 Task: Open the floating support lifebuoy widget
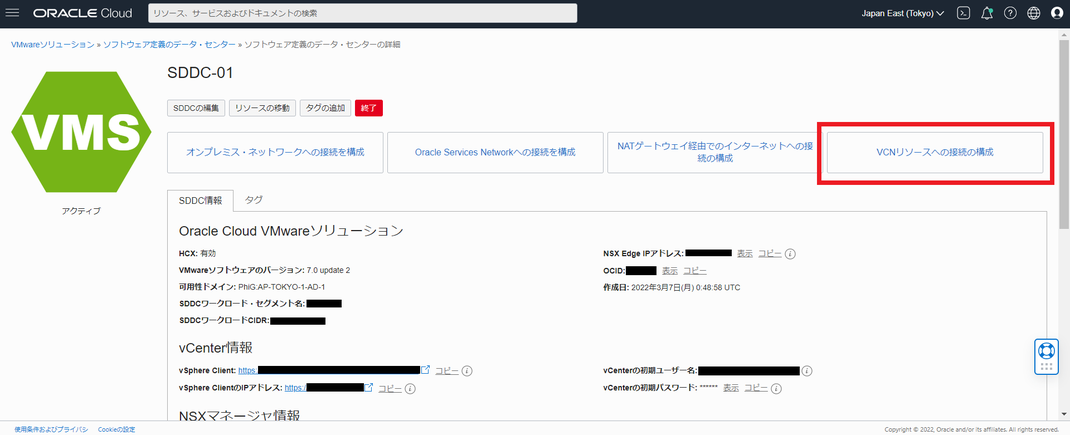pos(1046,356)
